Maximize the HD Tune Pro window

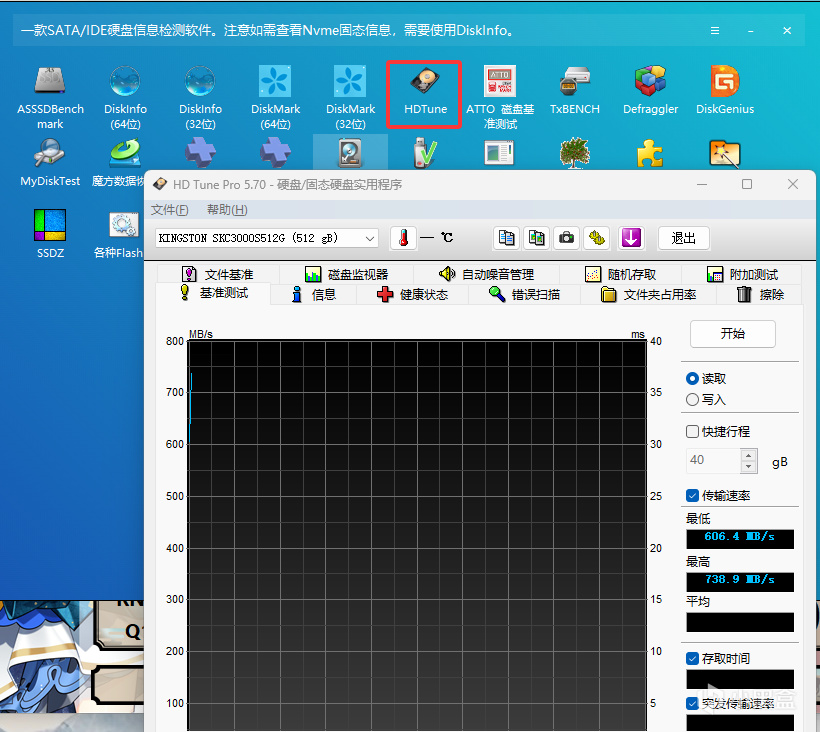point(747,184)
